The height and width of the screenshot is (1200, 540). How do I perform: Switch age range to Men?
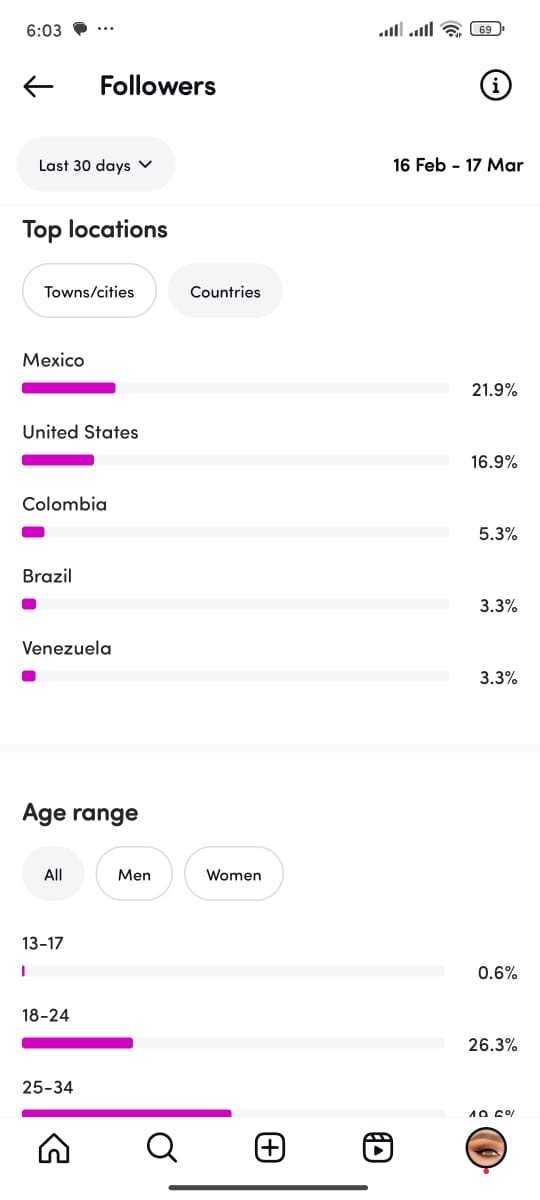(134, 874)
